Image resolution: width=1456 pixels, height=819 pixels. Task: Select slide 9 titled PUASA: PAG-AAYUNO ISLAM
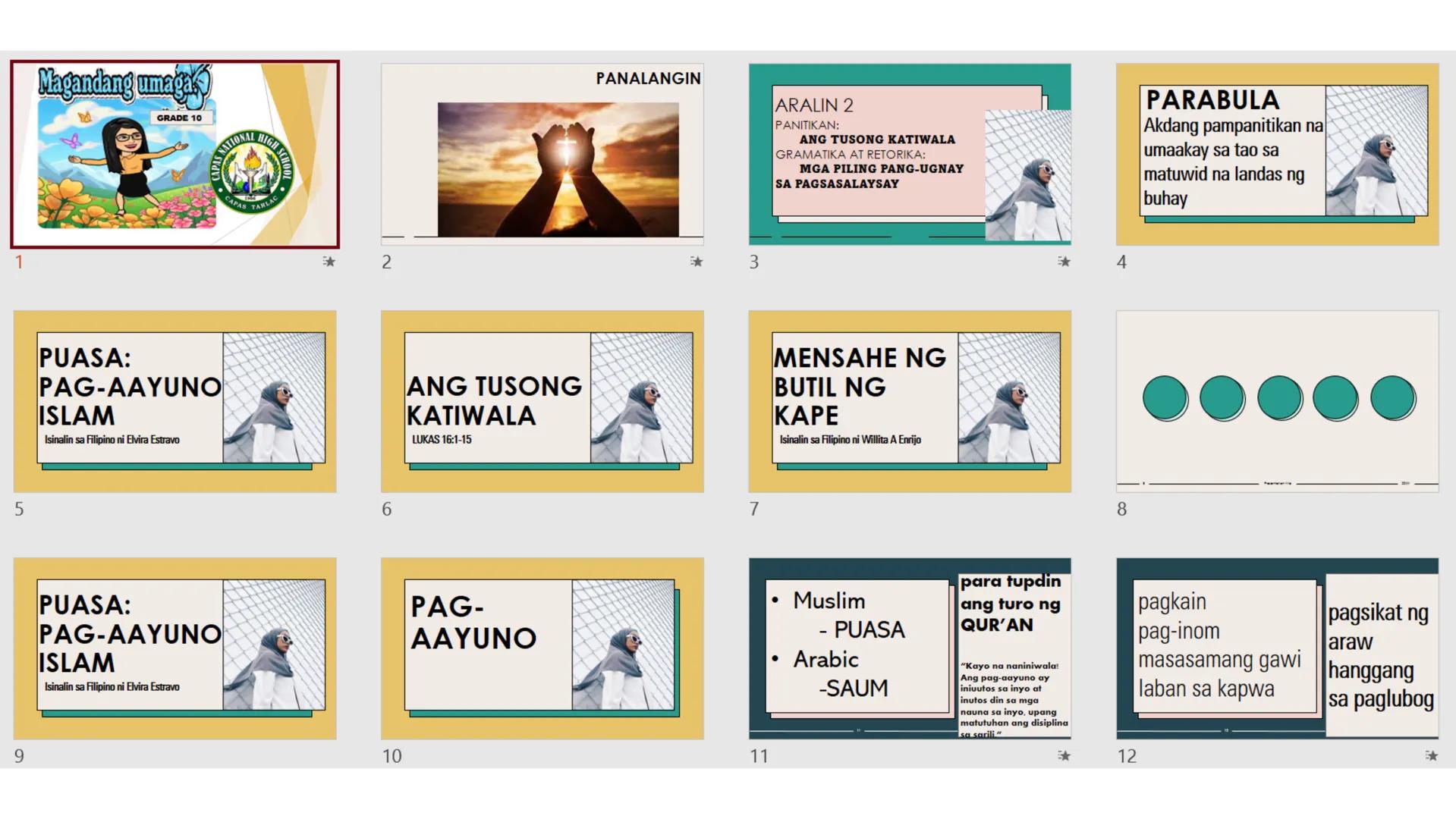pos(175,648)
